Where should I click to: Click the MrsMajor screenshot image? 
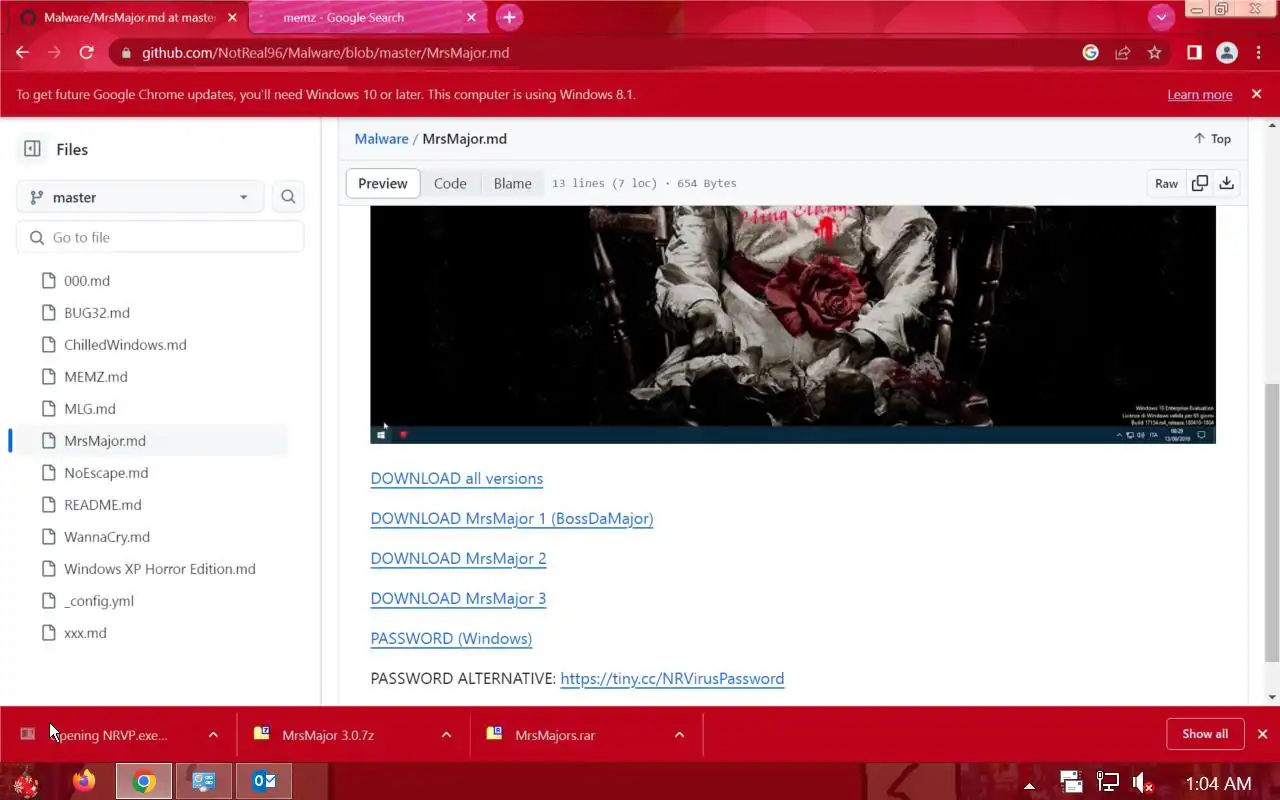pyautogui.click(x=793, y=325)
